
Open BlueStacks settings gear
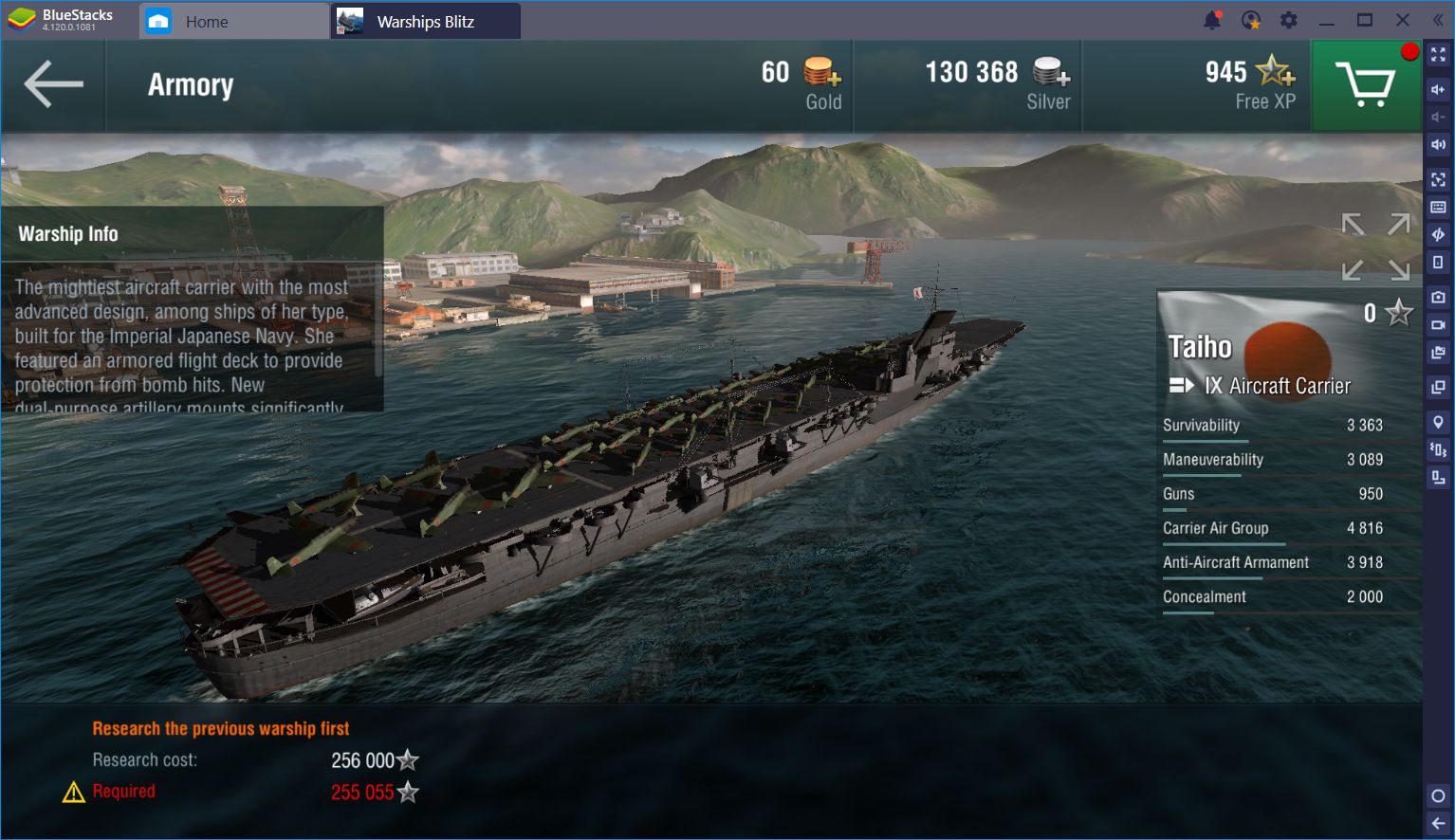pyautogui.click(x=1288, y=20)
